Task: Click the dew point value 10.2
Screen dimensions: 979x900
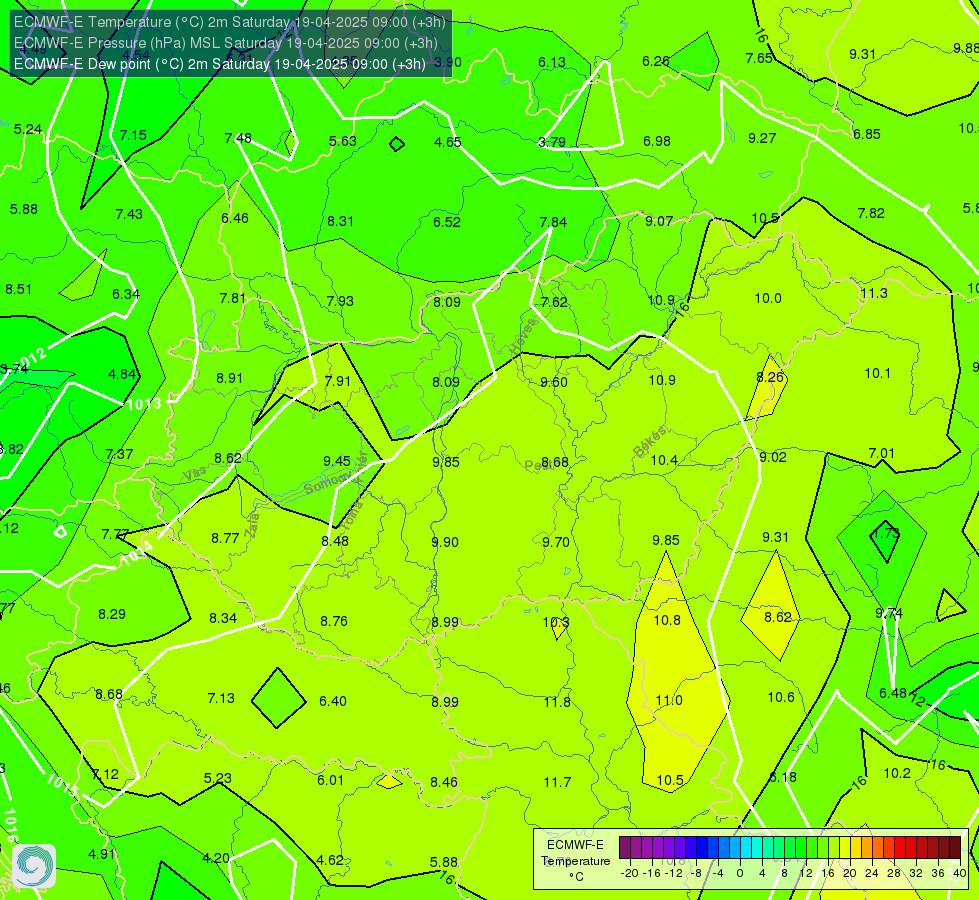Action: tap(897, 773)
